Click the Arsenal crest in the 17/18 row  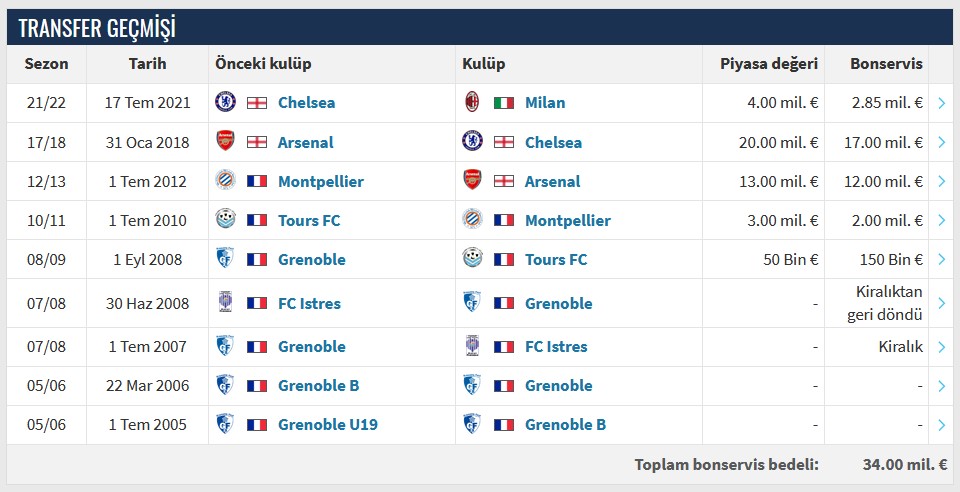tap(225, 142)
